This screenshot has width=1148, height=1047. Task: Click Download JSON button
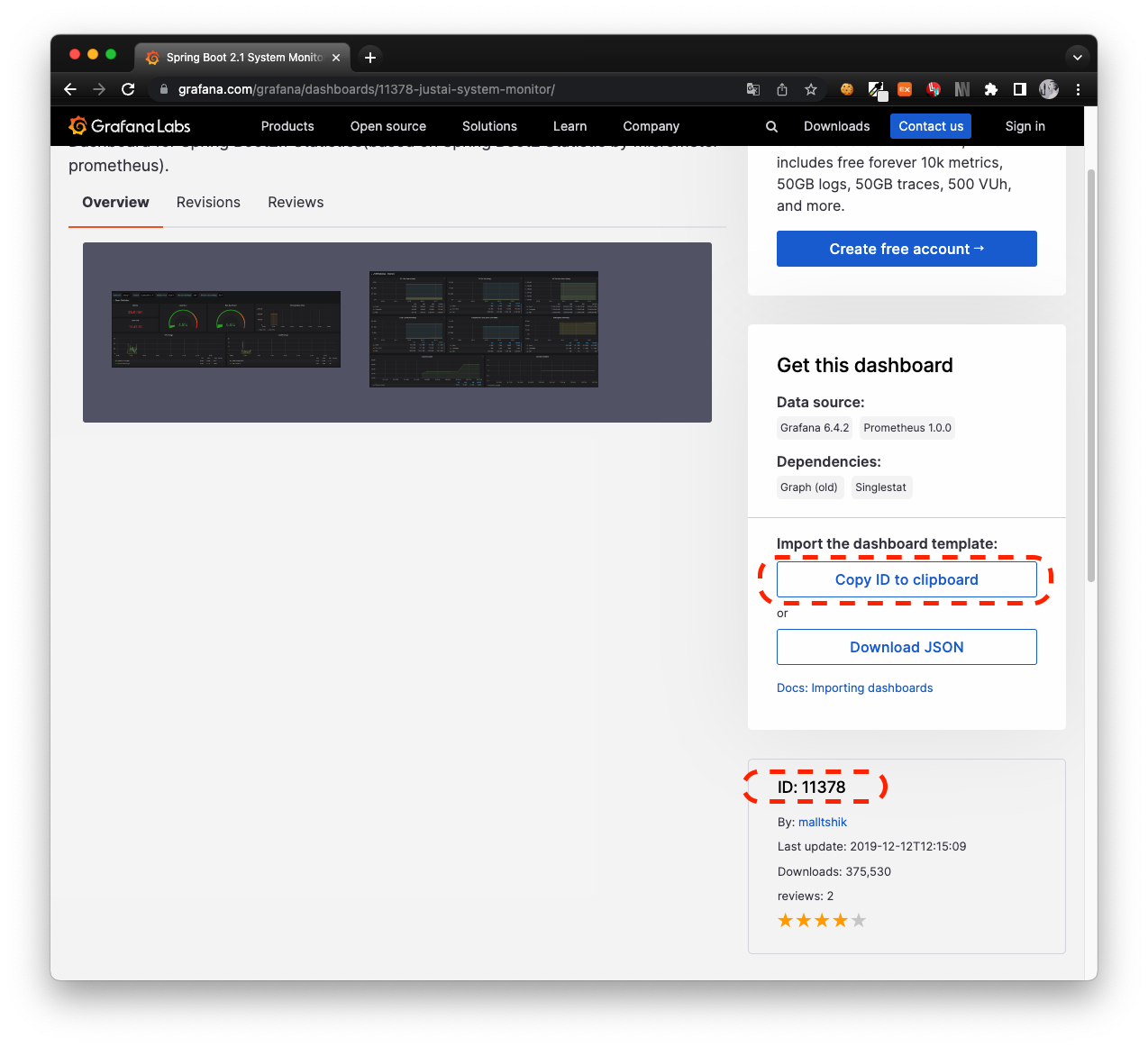[x=907, y=647]
